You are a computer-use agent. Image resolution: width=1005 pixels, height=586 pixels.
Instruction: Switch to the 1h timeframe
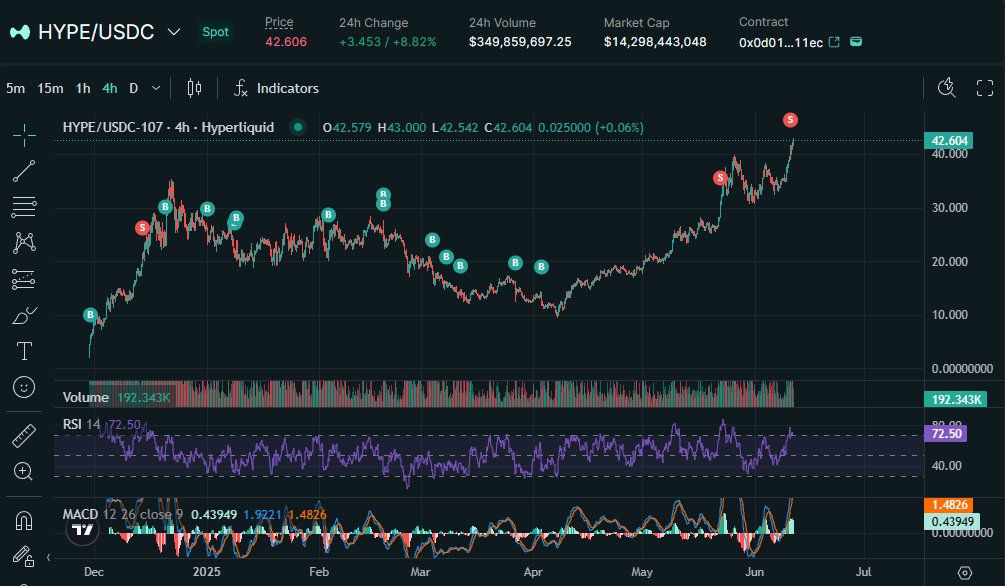83,88
